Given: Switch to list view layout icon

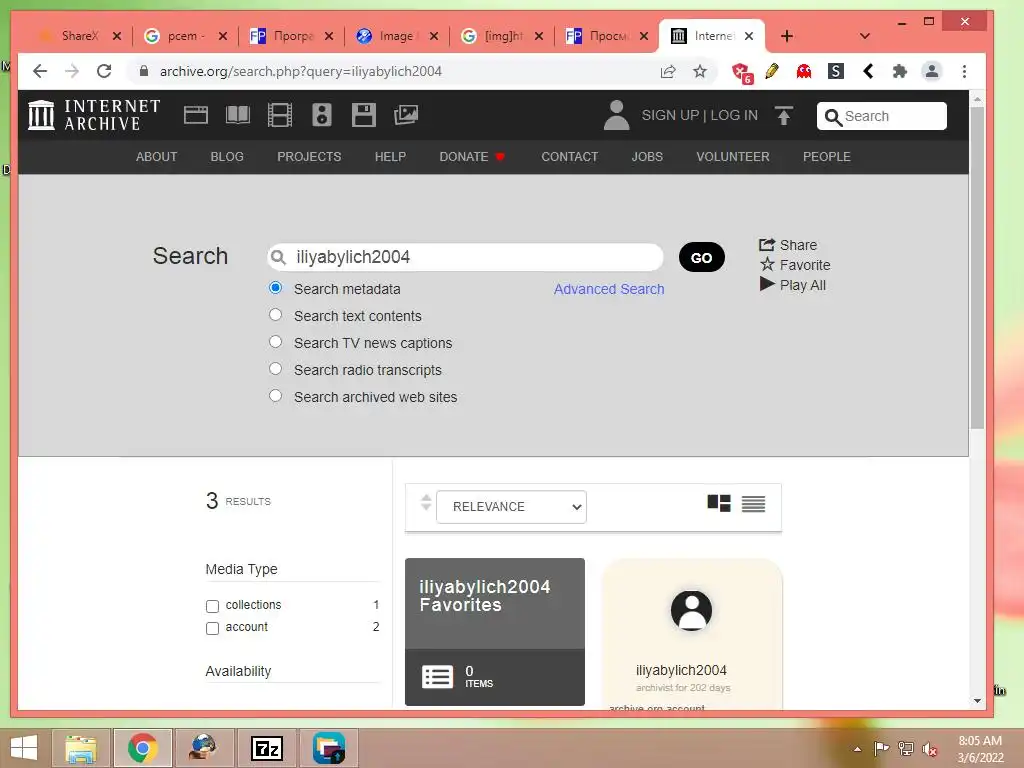Looking at the screenshot, I should [x=753, y=504].
